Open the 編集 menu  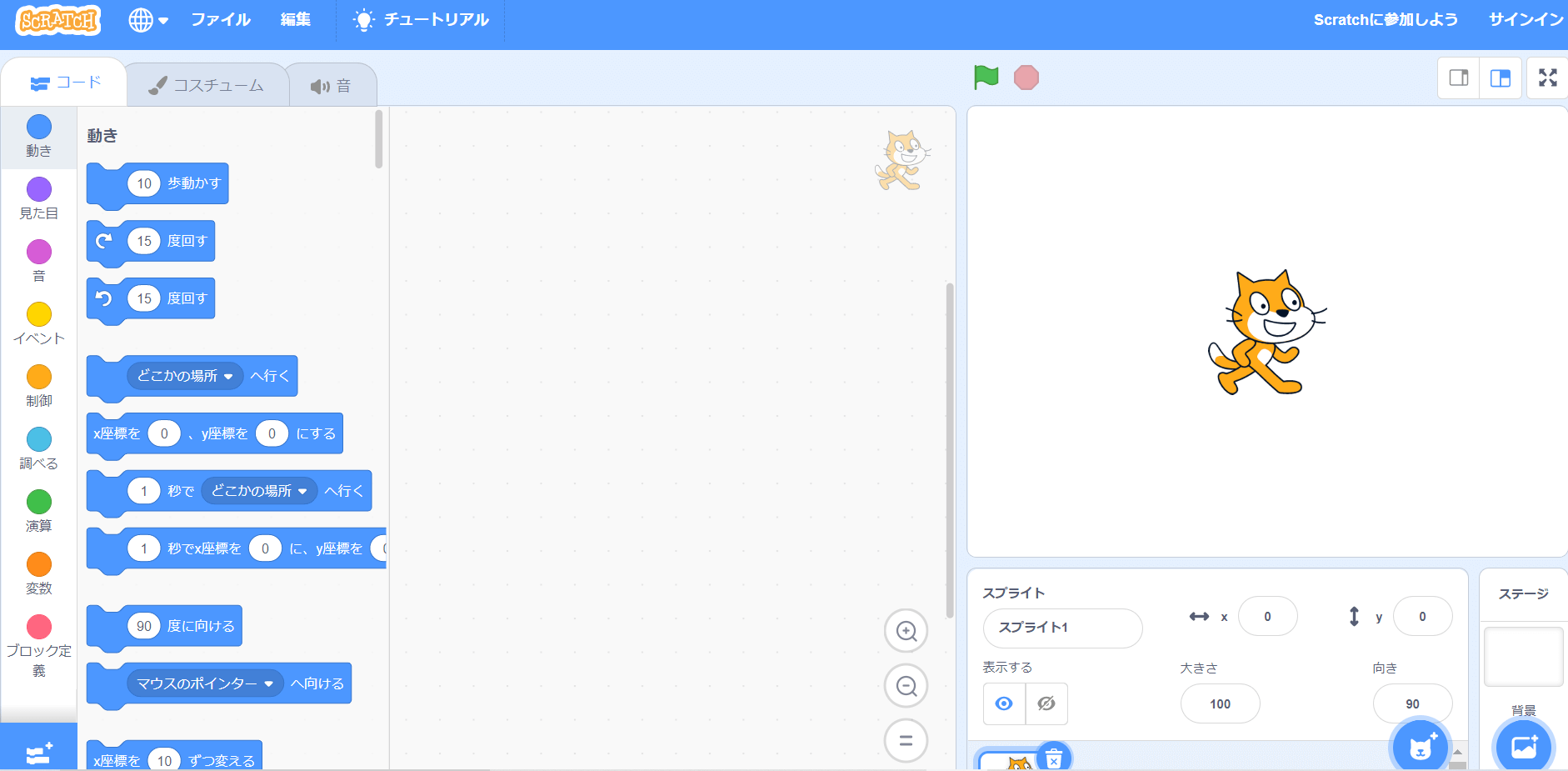click(296, 19)
